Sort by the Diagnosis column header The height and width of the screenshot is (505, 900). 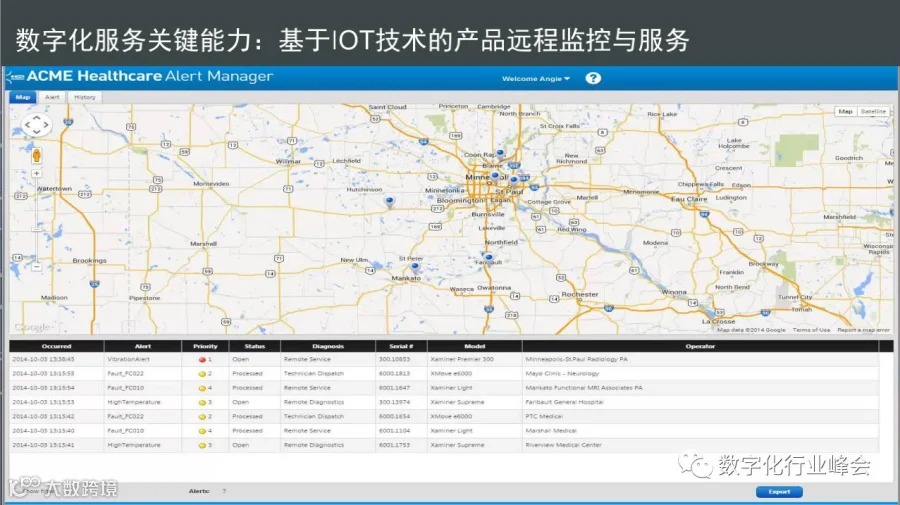tap(328, 346)
